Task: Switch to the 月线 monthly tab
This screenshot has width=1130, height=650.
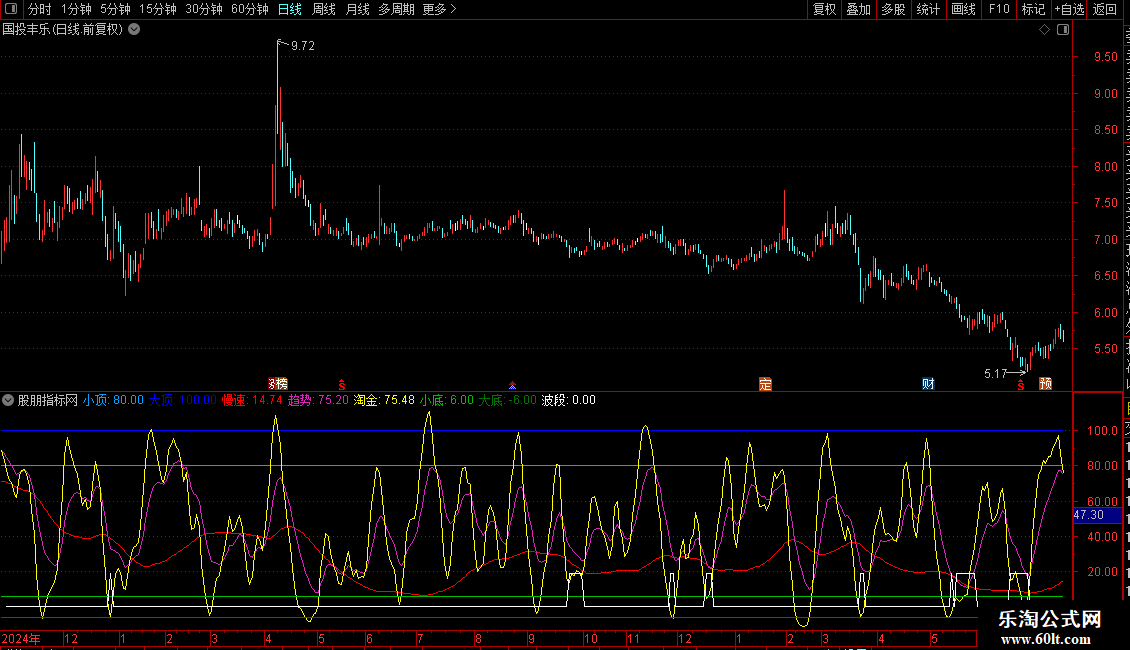Action: pos(357,9)
